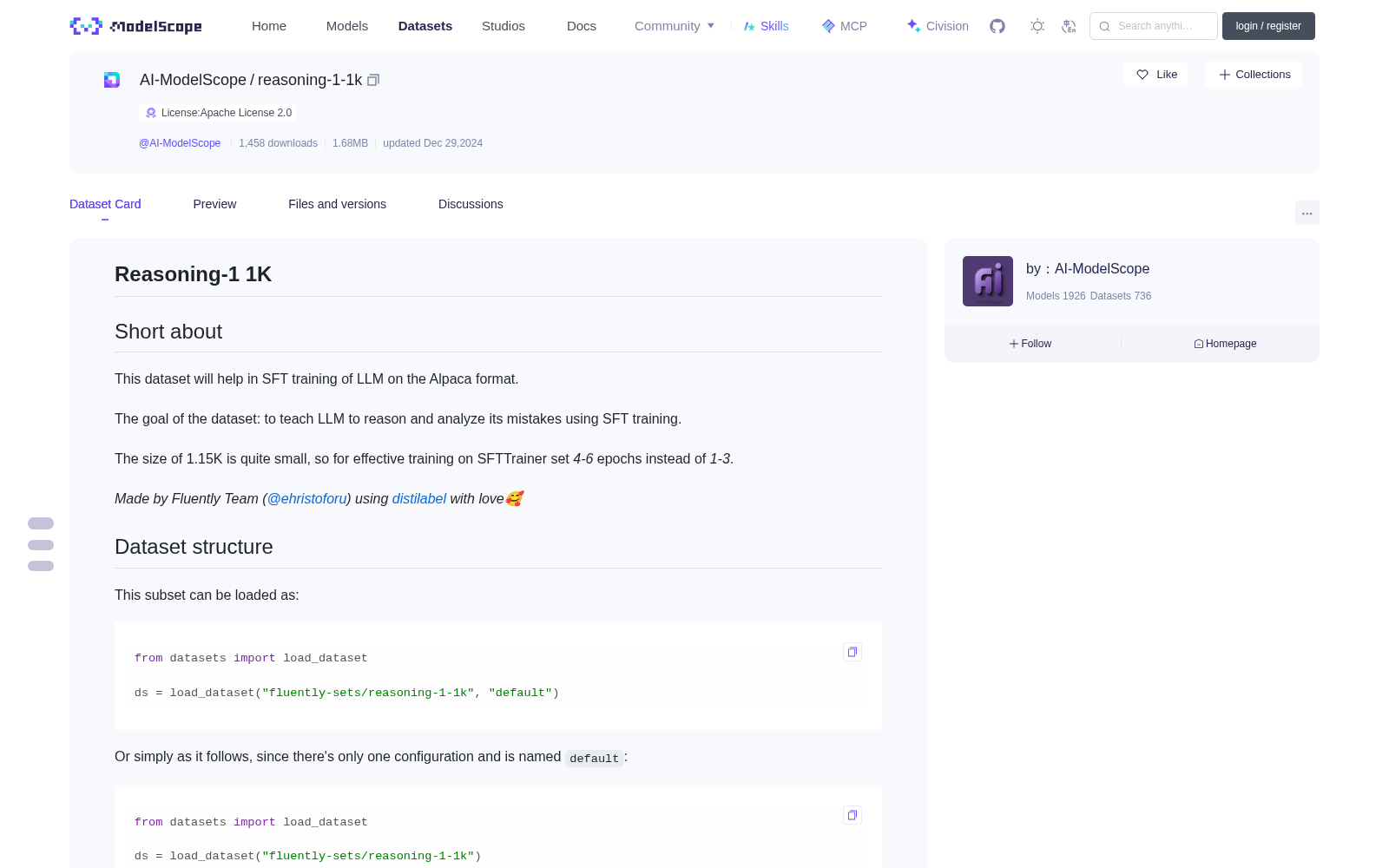
Task: Open the Skills navigation item
Action: coord(766,26)
